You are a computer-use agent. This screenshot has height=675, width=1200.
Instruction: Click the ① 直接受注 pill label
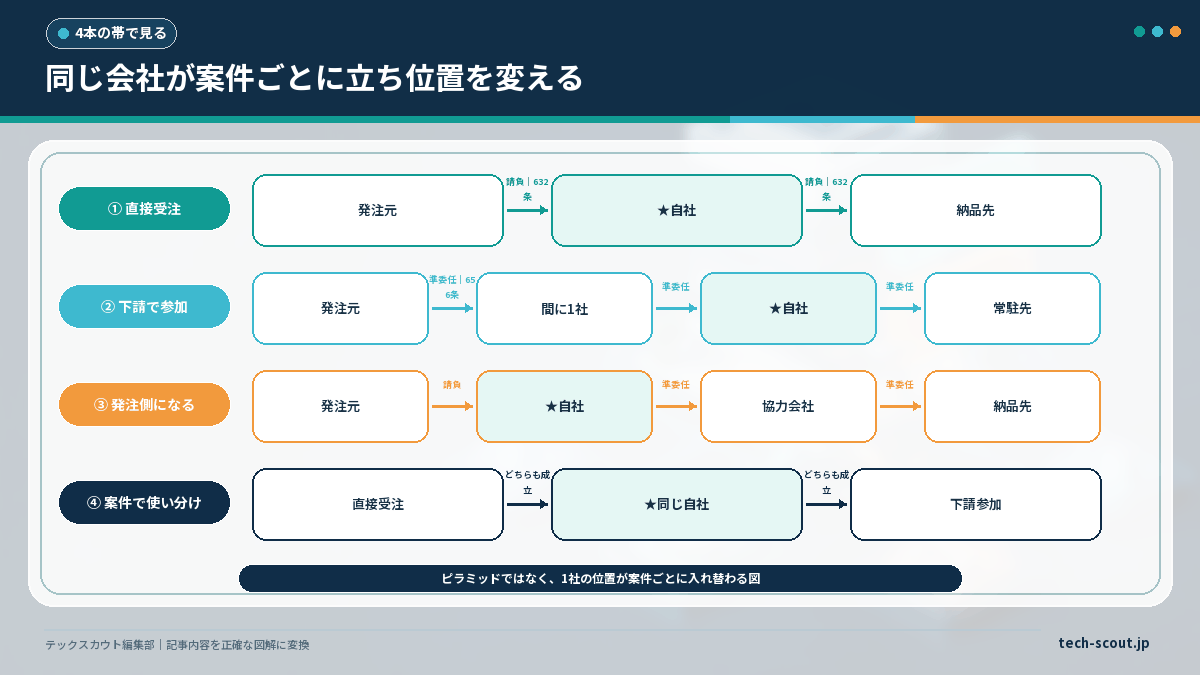tap(145, 209)
